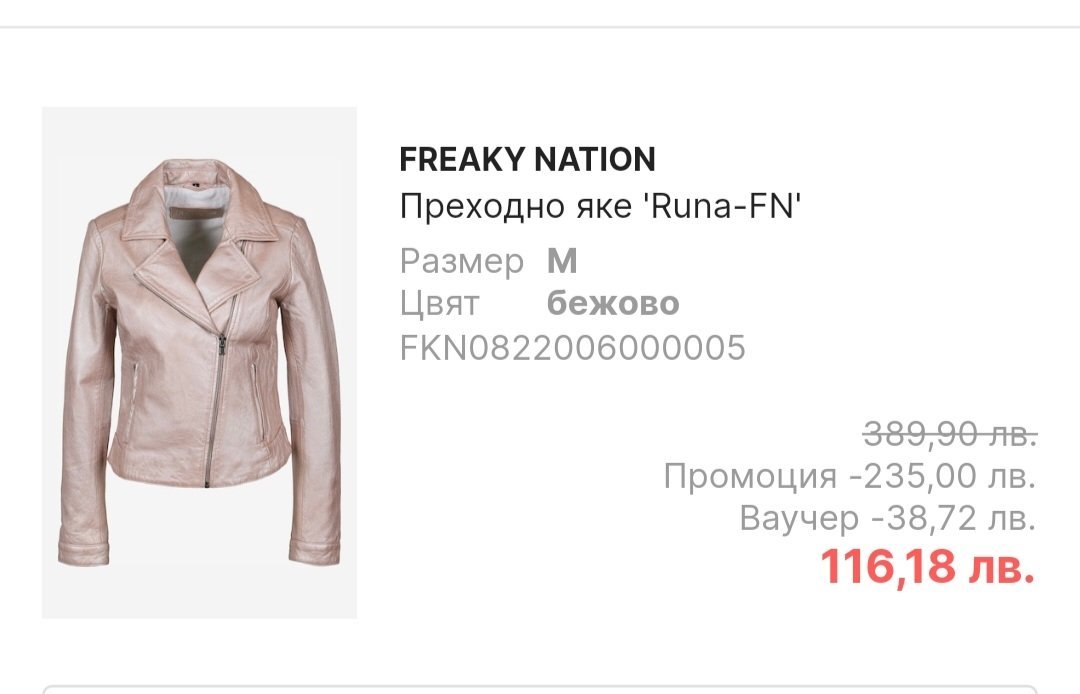Click the Промоция label

tap(750, 476)
